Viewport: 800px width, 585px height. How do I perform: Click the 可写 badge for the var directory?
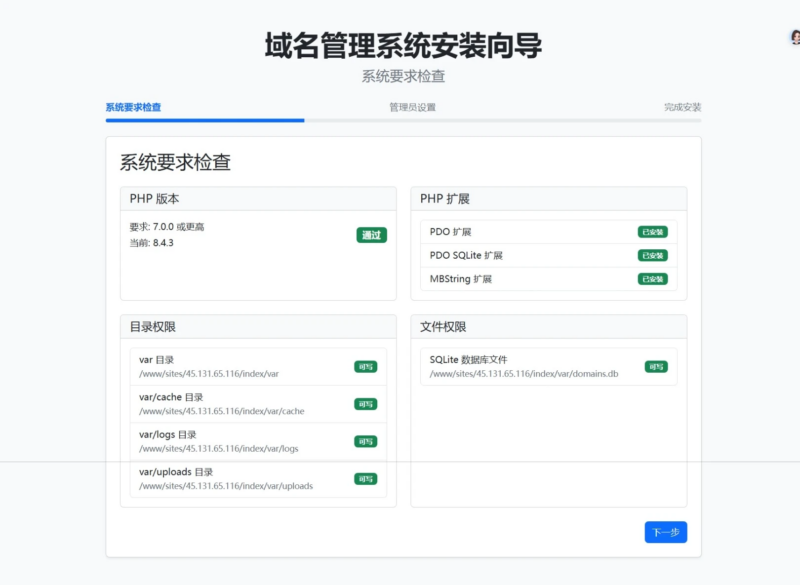(x=367, y=367)
